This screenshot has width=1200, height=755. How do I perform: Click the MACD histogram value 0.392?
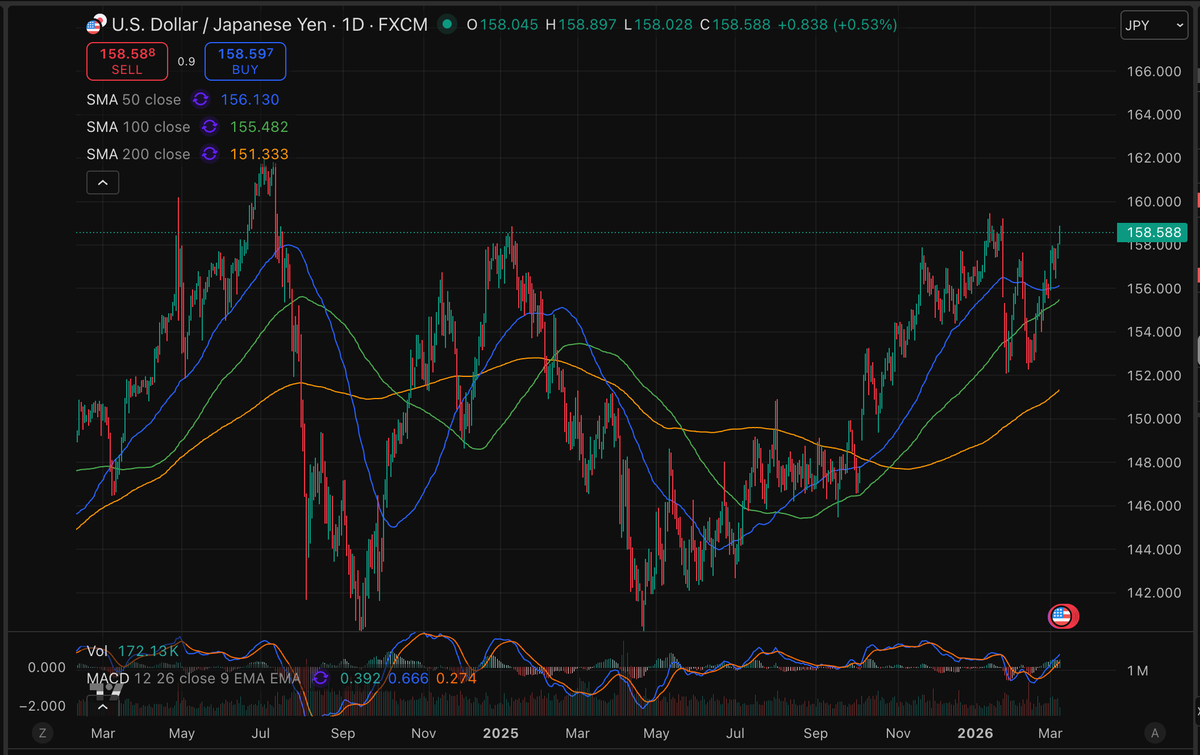pos(360,678)
